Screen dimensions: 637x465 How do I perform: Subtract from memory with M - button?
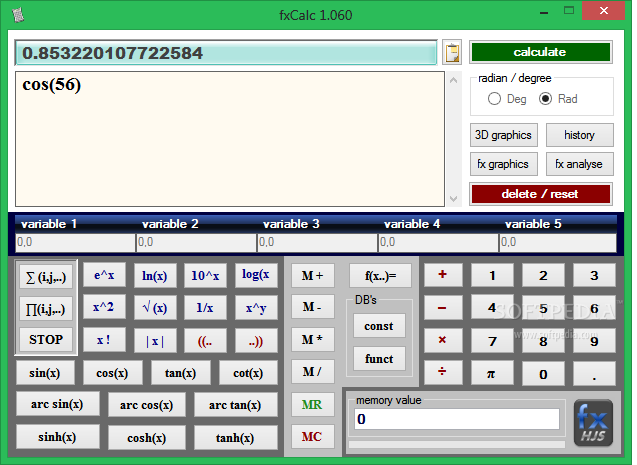312,307
